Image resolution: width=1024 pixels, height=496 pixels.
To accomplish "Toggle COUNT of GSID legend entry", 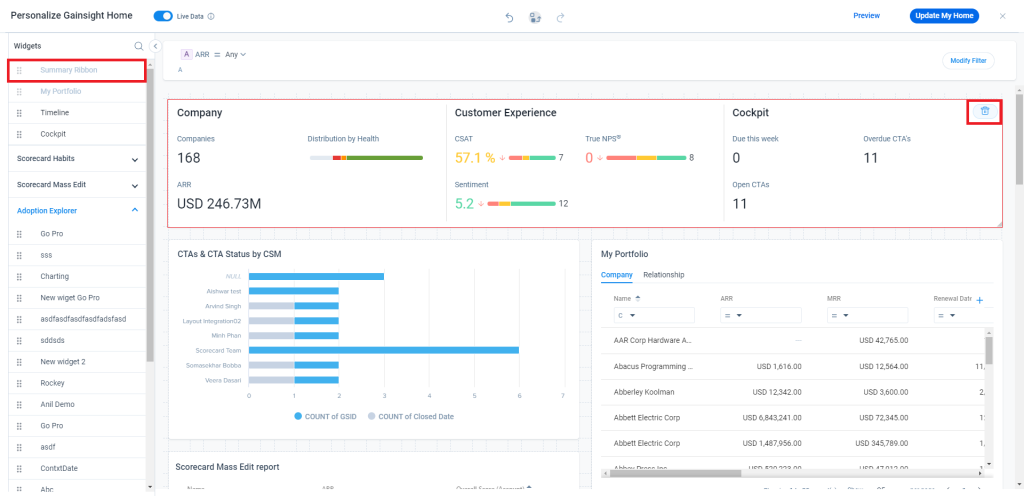I will [x=325, y=416].
